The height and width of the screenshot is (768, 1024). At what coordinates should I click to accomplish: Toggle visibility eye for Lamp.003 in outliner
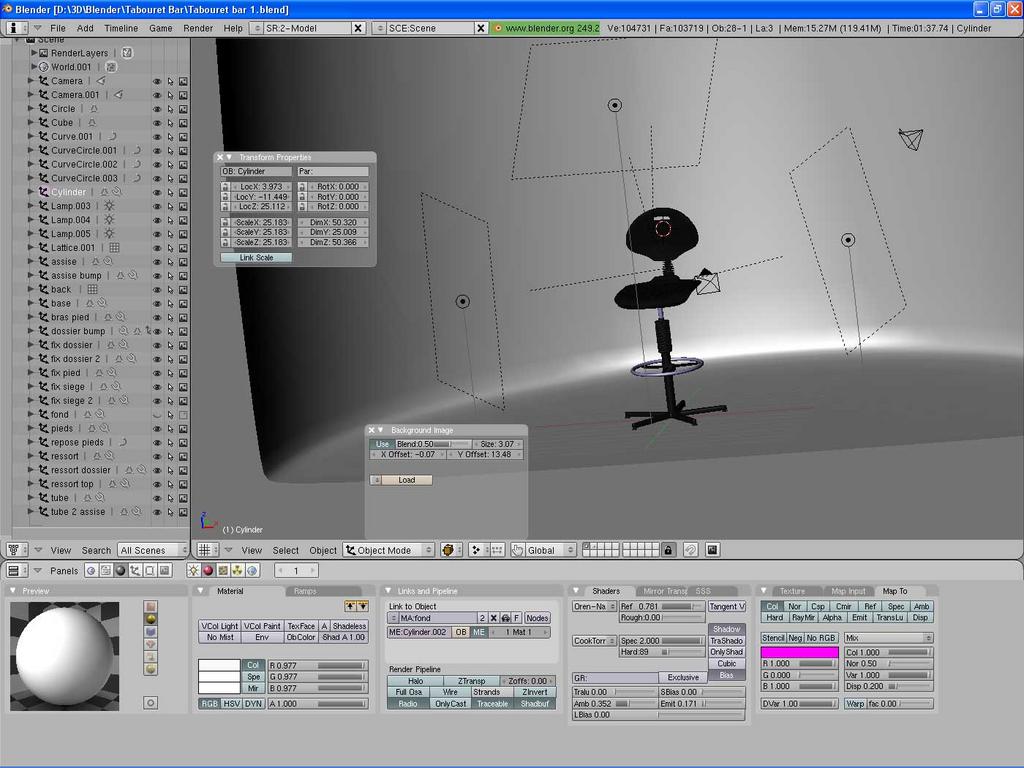click(x=157, y=206)
